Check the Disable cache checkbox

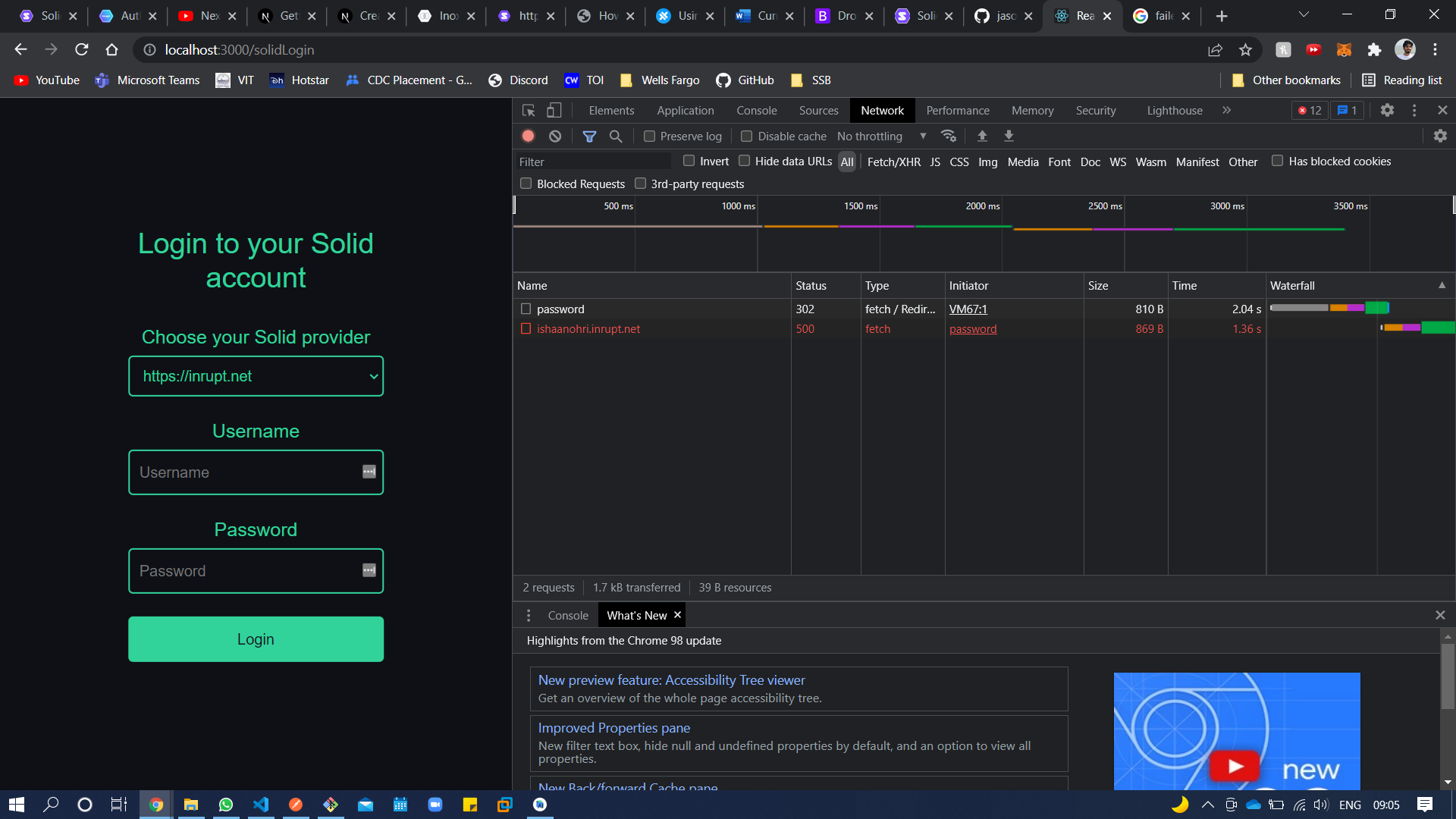[x=747, y=136]
